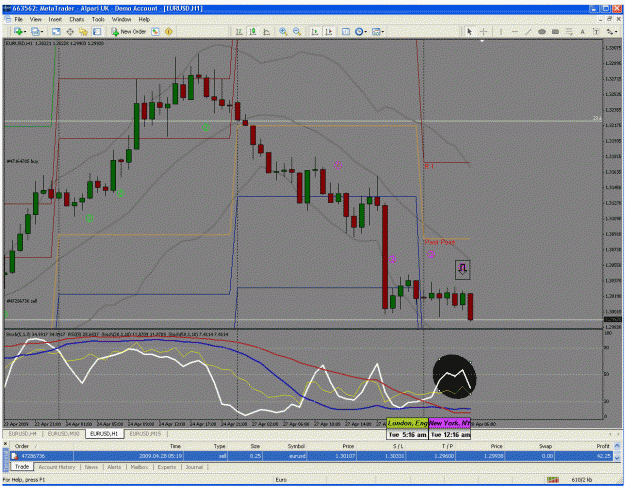Click the Templates icon
The image size is (625, 486).
point(376,31)
